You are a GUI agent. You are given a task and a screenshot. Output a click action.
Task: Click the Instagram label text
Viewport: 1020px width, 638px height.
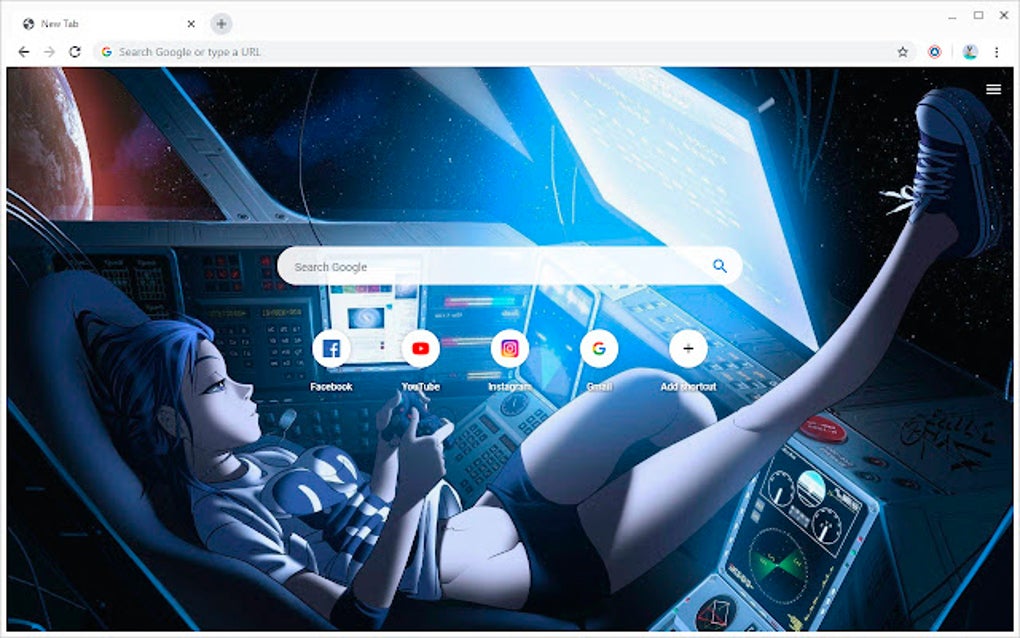coord(509,386)
